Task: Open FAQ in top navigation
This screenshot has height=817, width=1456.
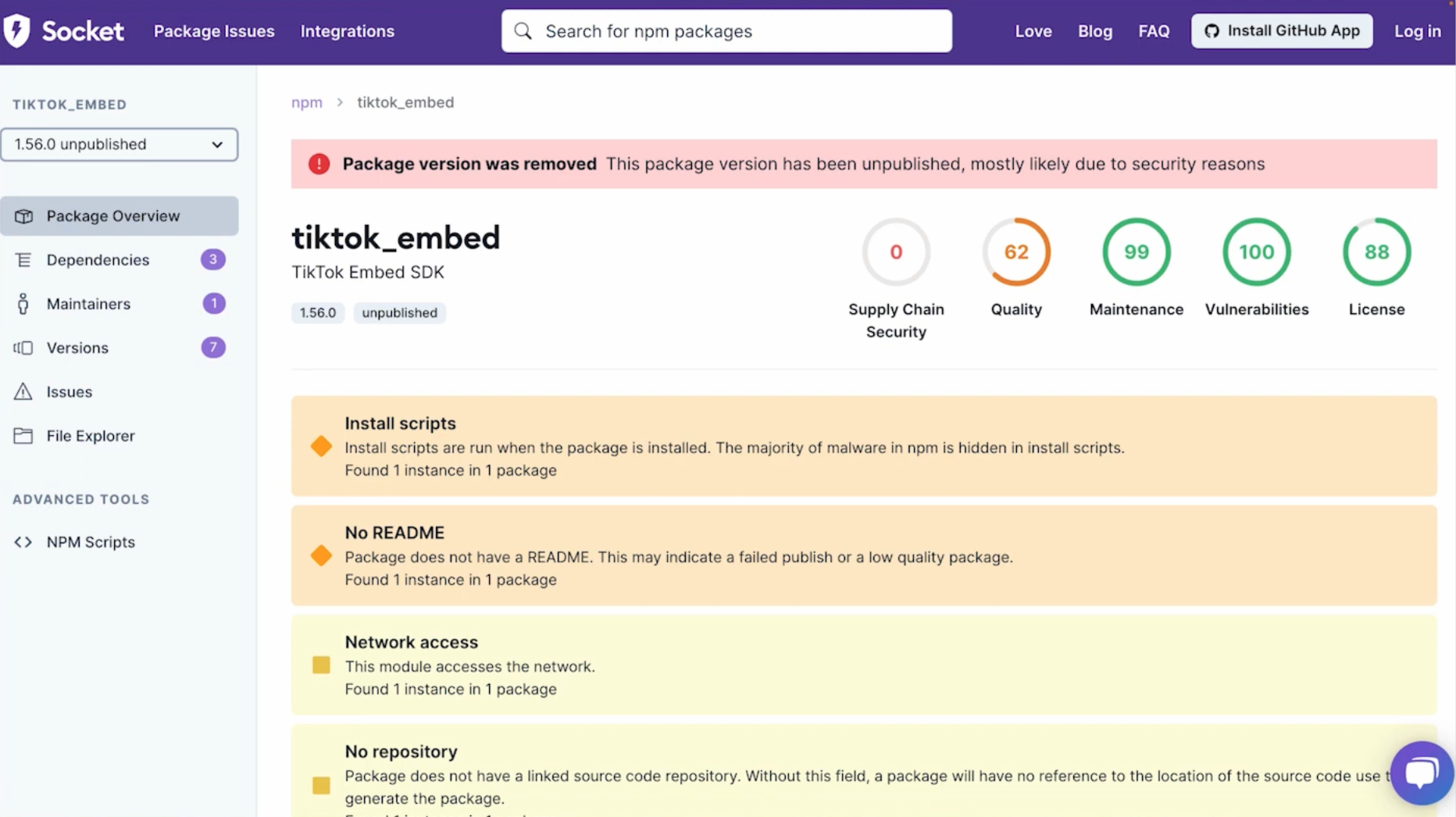Action: [1154, 31]
